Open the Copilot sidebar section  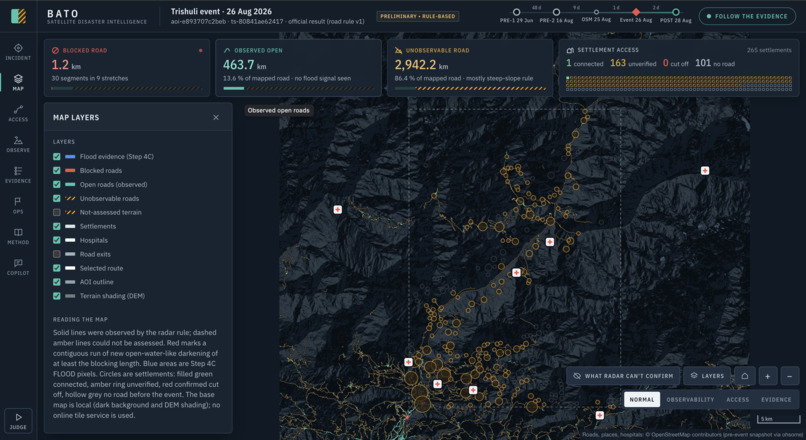coord(18,267)
